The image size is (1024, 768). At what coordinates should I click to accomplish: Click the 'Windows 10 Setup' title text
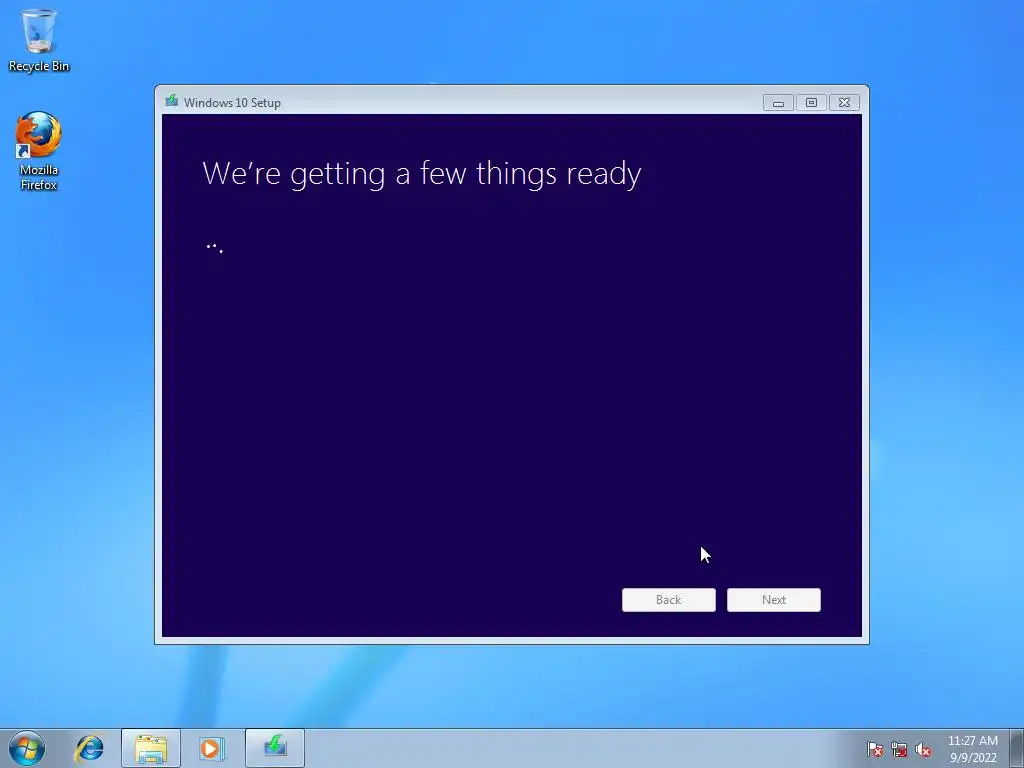pos(232,103)
